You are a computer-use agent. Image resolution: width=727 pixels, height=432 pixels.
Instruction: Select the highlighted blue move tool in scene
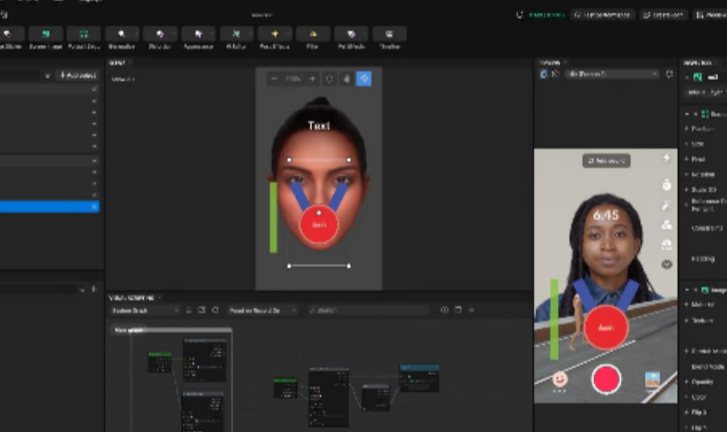[363, 78]
